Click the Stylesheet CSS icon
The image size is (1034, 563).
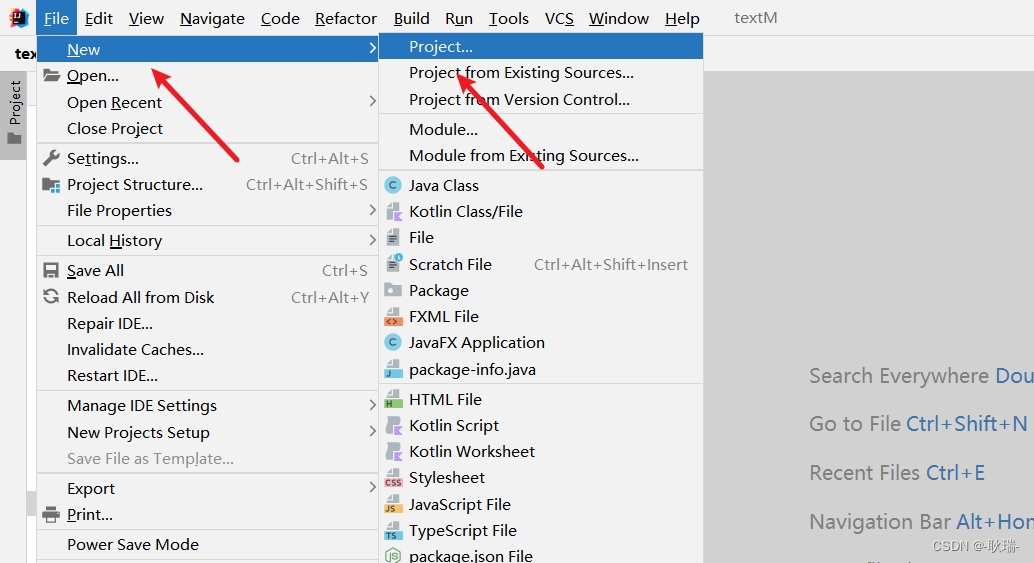click(393, 478)
